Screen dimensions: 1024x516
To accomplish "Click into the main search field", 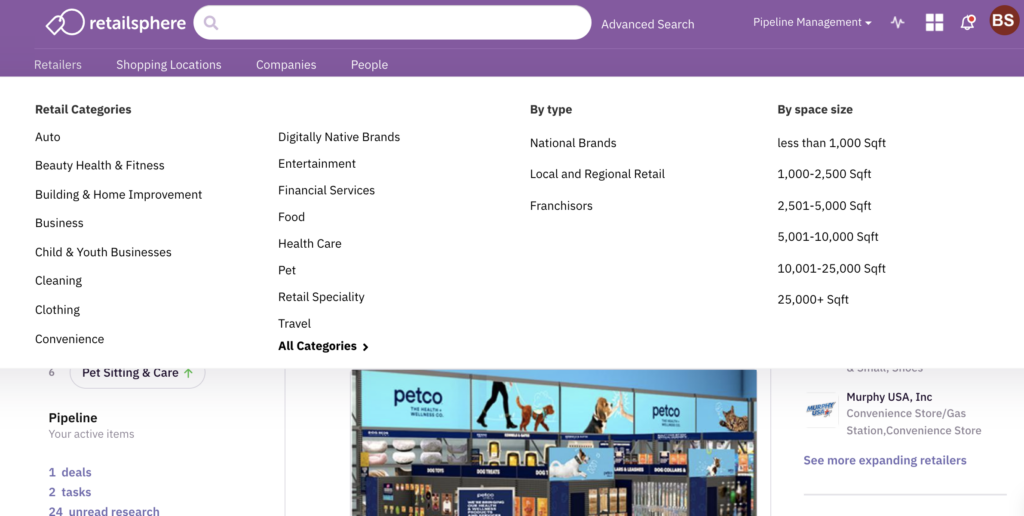I will [392, 23].
